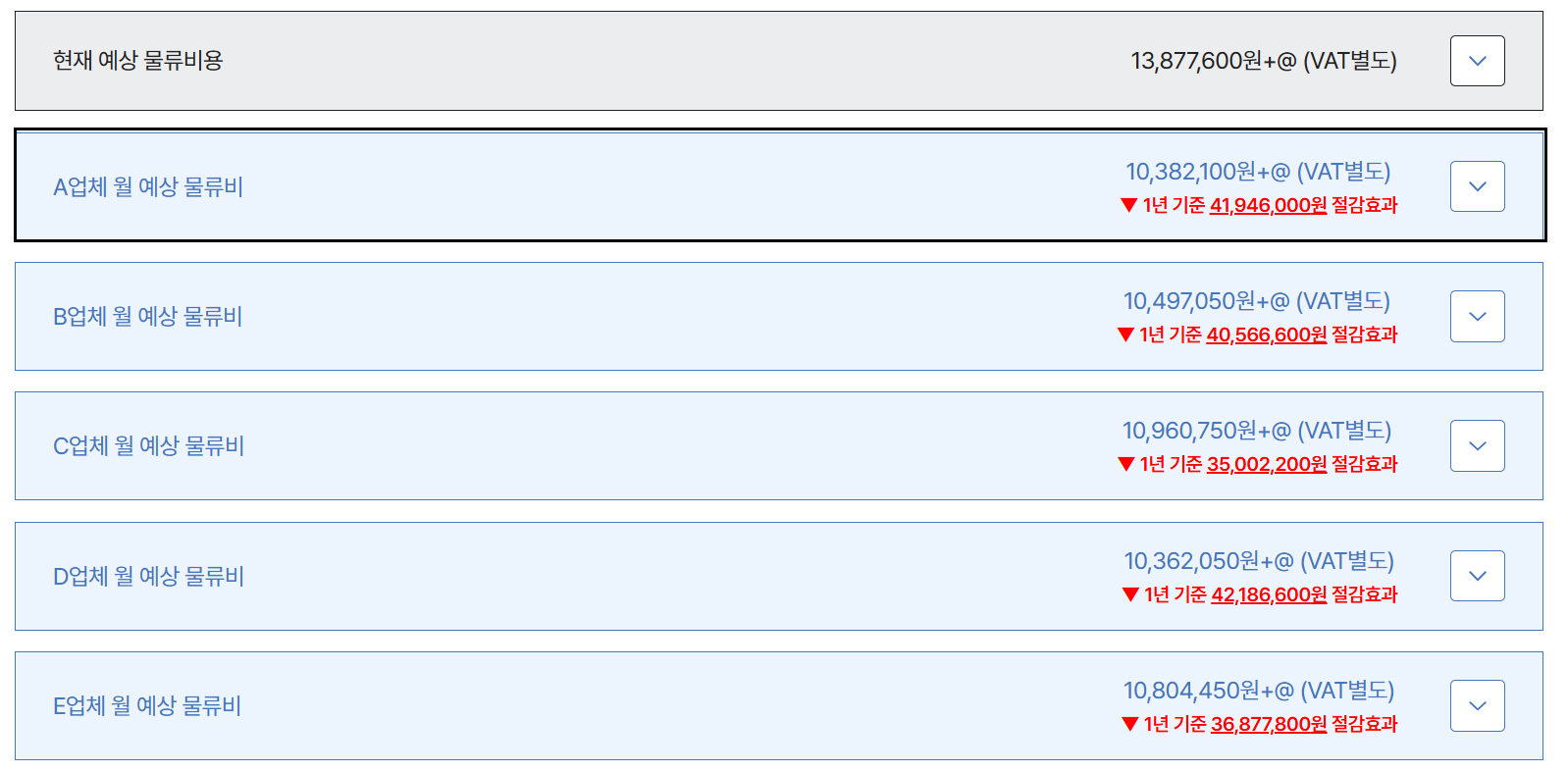Expand the E업체 월 예상 물류비 chevron
Viewport: 1568px width, 772px height.
click(x=1477, y=705)
